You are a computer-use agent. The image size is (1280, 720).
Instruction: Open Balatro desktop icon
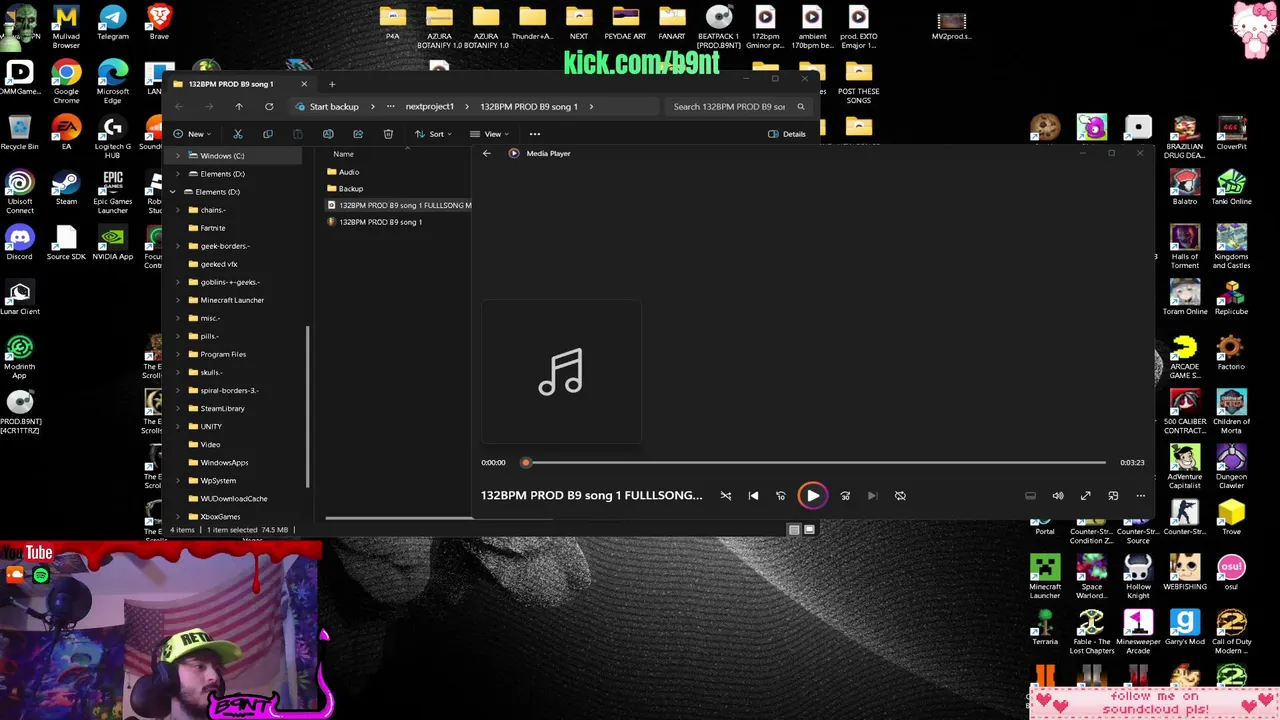point(1185,188)
